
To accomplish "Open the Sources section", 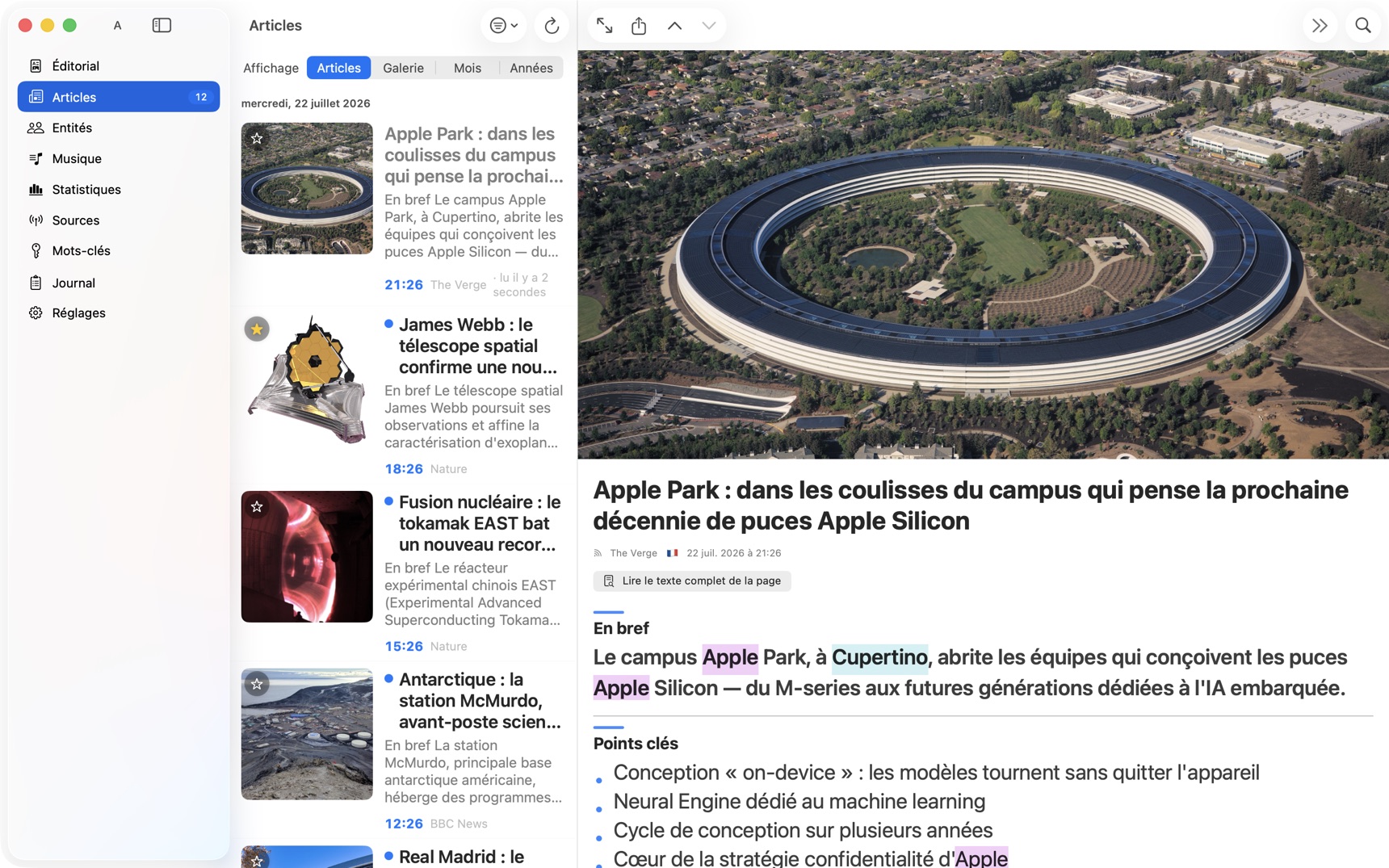I will [x=119, y=220].
